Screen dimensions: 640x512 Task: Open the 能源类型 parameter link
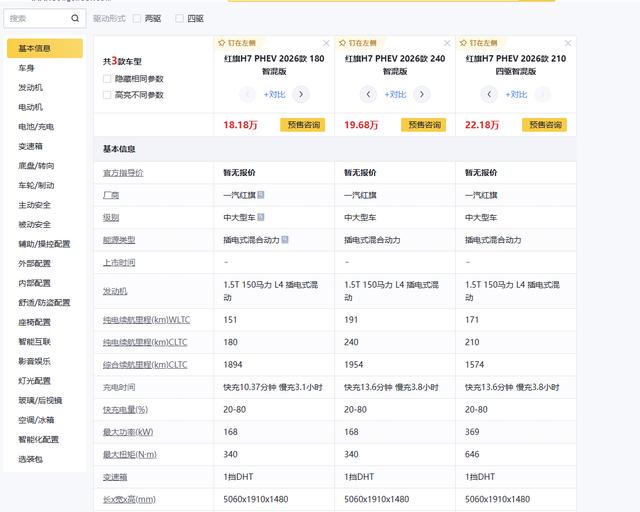[x=119, y=240]
